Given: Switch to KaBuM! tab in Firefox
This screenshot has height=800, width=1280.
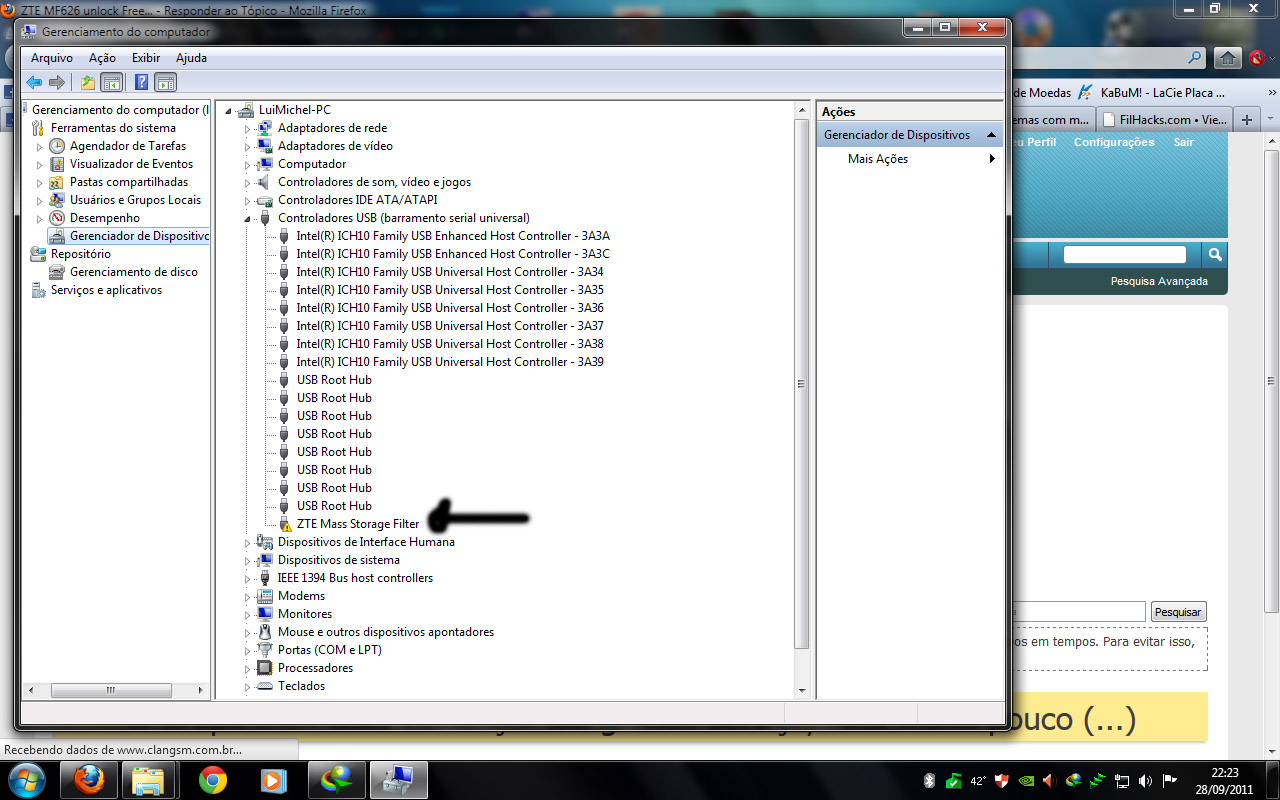Looking at the screenshot, I should [1152, 92].
